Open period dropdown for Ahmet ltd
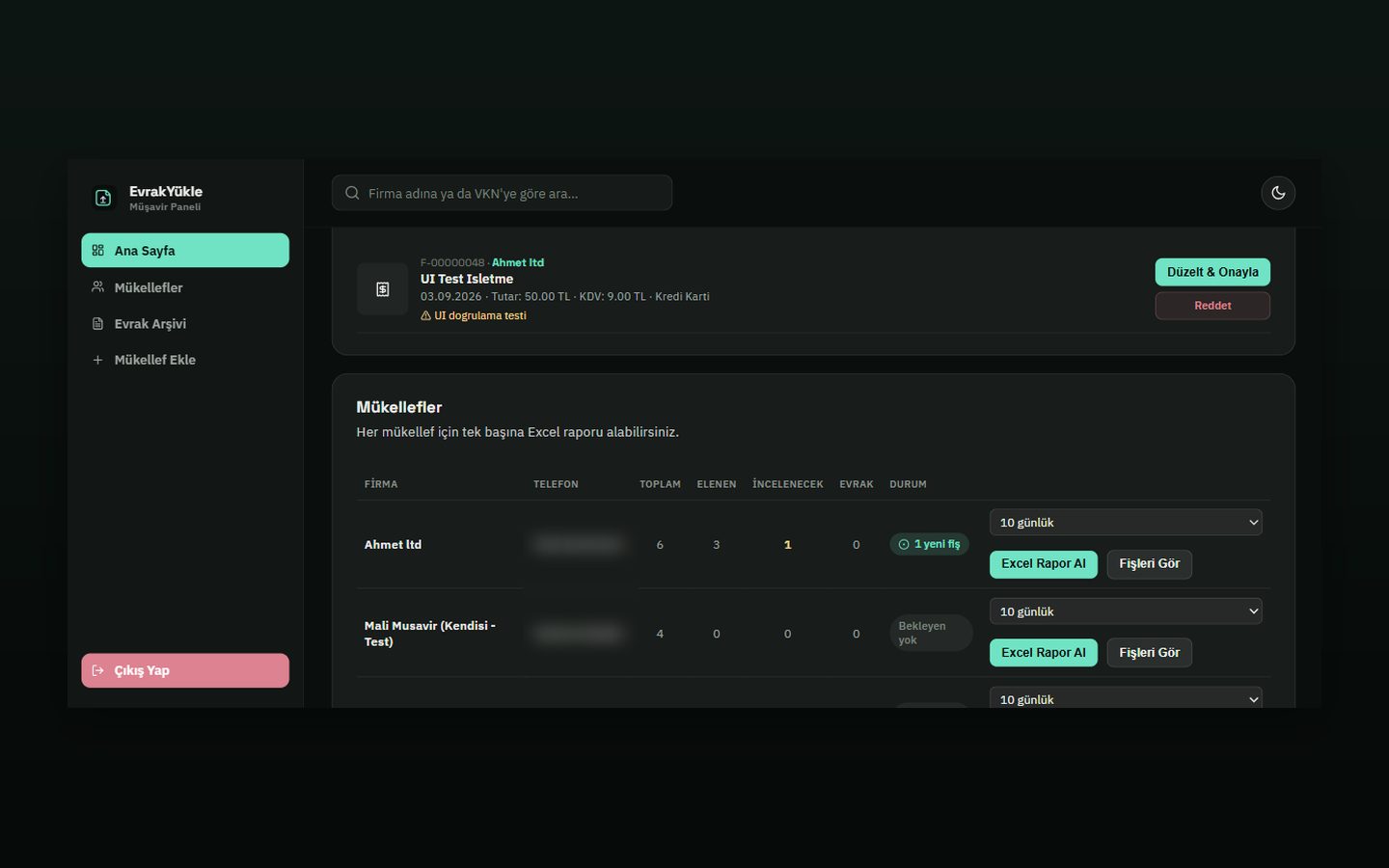The width and height of the screenshot is (1389, 868). coord(1126,522)
